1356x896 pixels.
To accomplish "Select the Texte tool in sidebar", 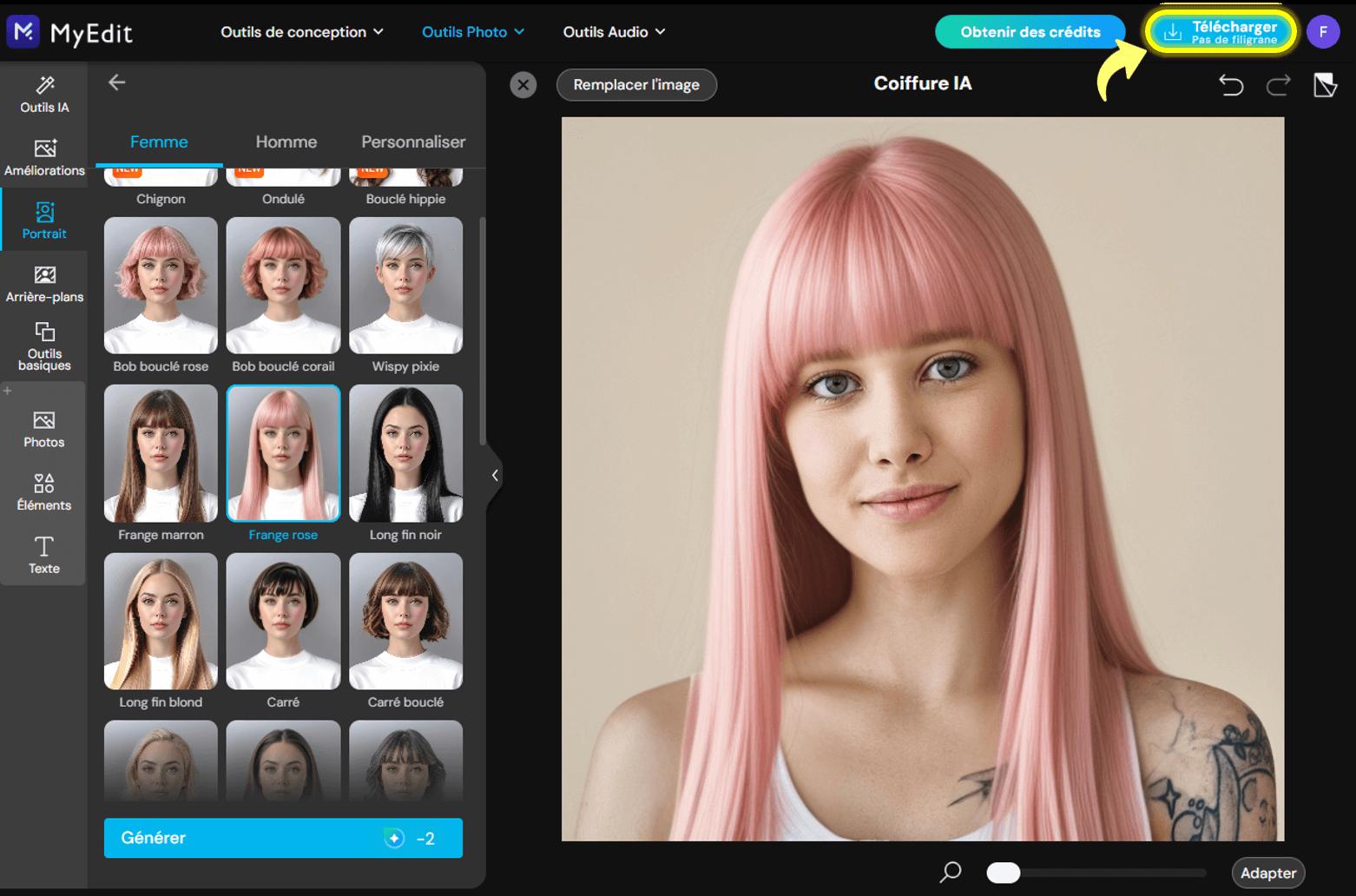I will pyautogui.click(x=44, y=556).
